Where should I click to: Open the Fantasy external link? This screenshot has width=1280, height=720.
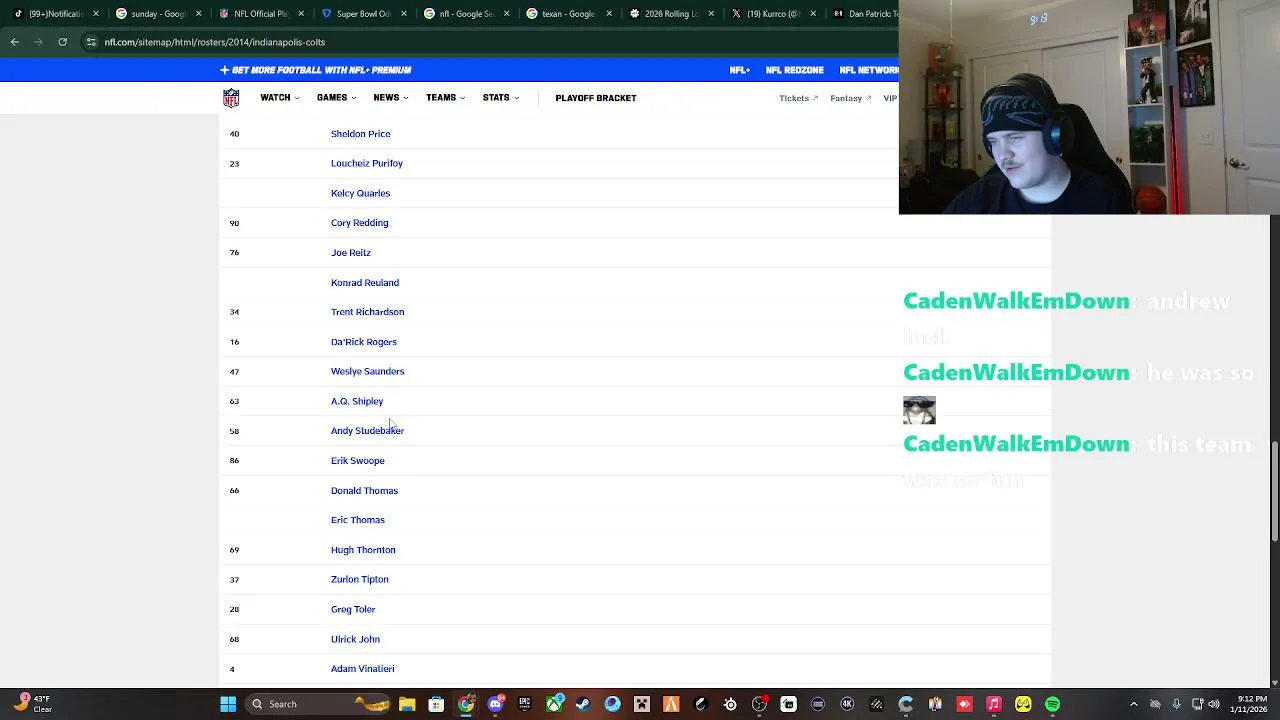tap(850, 98)
